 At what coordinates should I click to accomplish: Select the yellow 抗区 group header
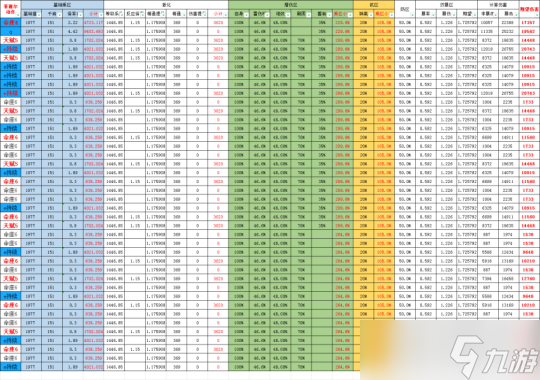(374, 5)
